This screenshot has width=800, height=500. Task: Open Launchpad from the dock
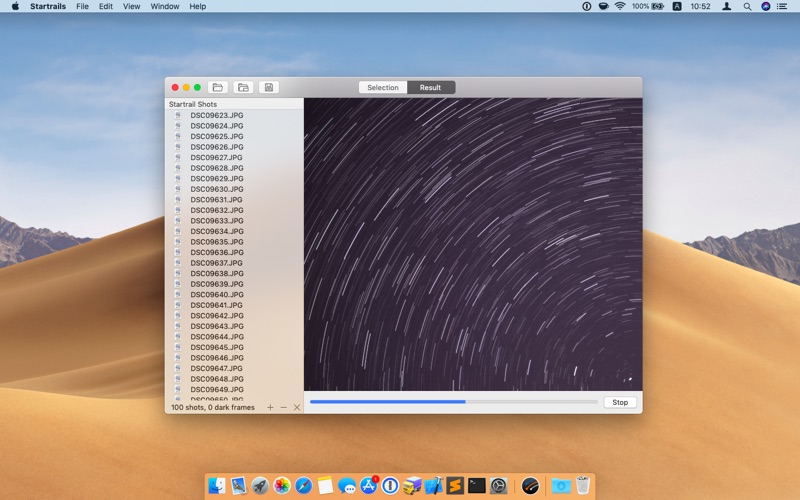260,485
